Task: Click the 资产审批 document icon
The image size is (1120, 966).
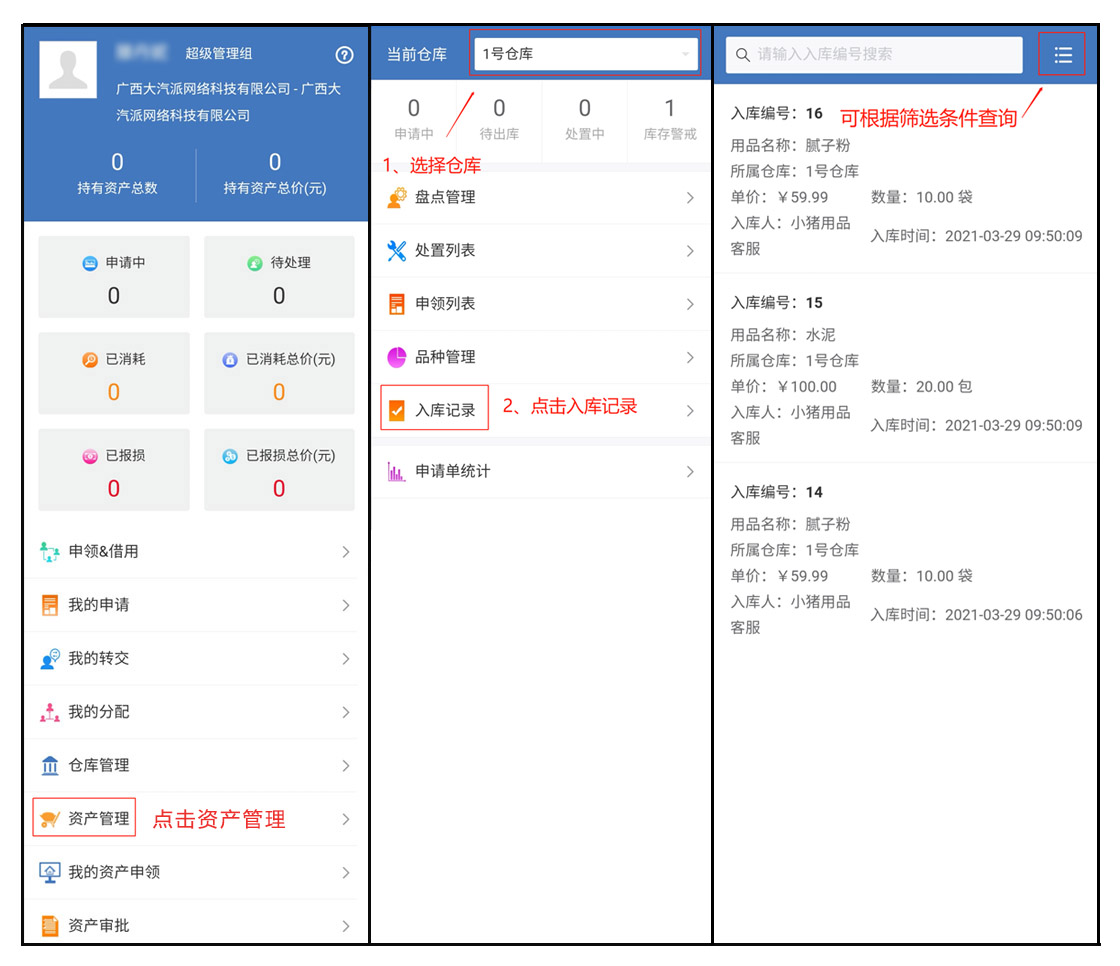Action: point(49,926)
